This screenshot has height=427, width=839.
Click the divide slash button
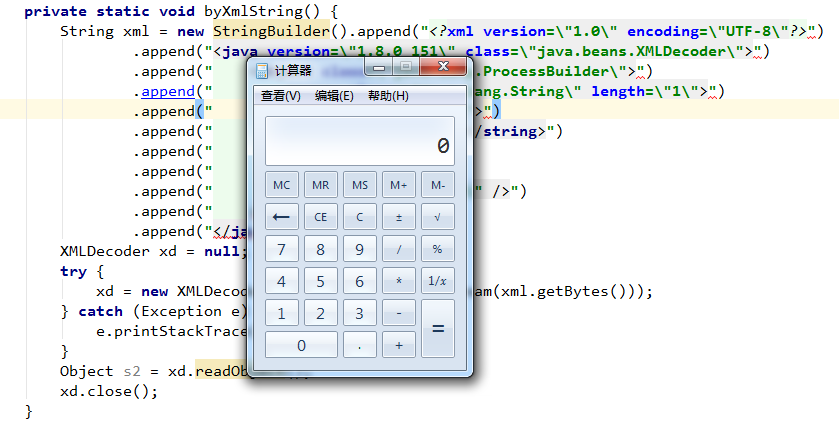click(x=398, y=249)
